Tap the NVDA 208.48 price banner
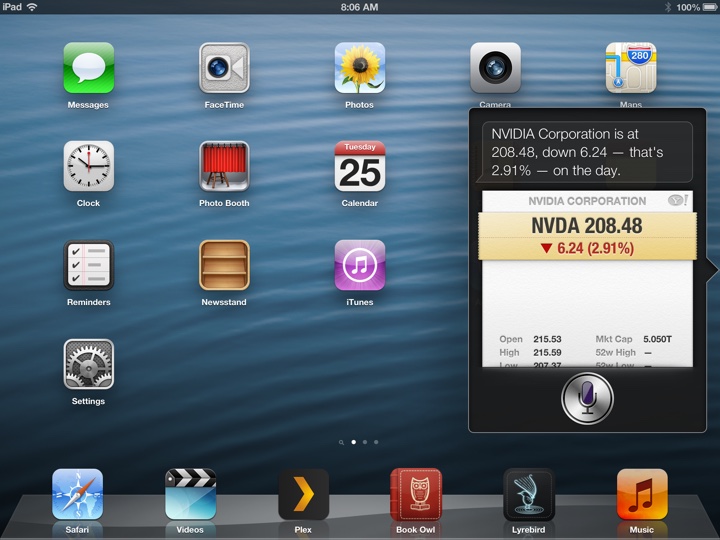 pos(587,236)
